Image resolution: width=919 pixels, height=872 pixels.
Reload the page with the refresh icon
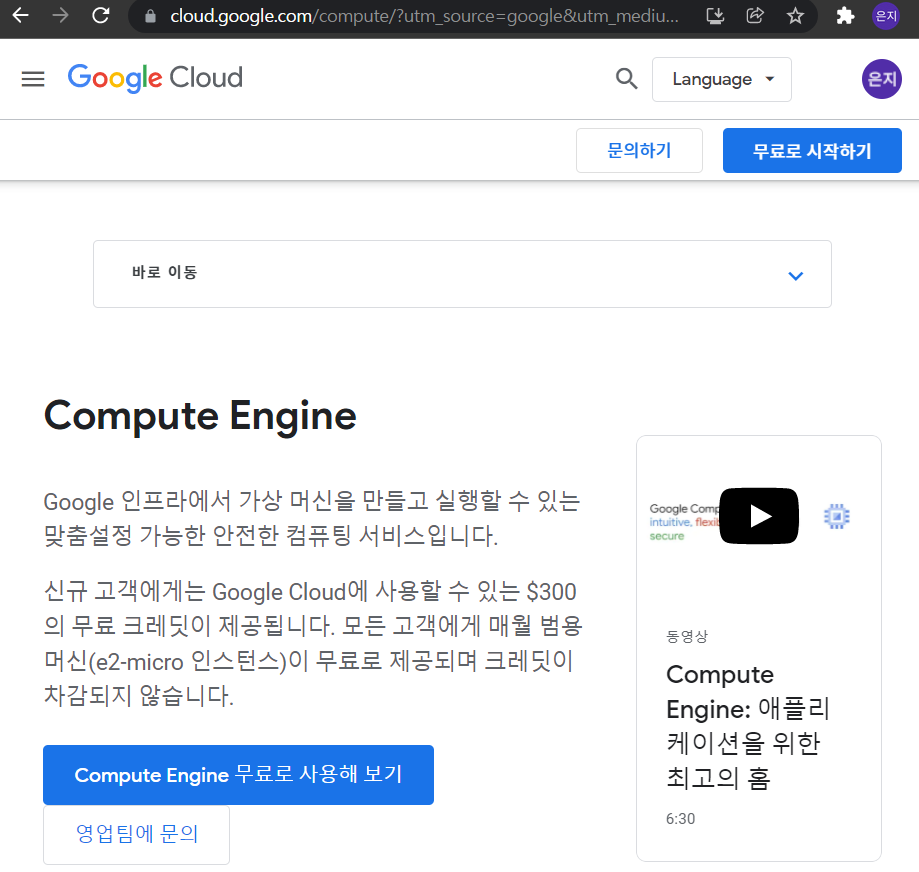point(101,15)
